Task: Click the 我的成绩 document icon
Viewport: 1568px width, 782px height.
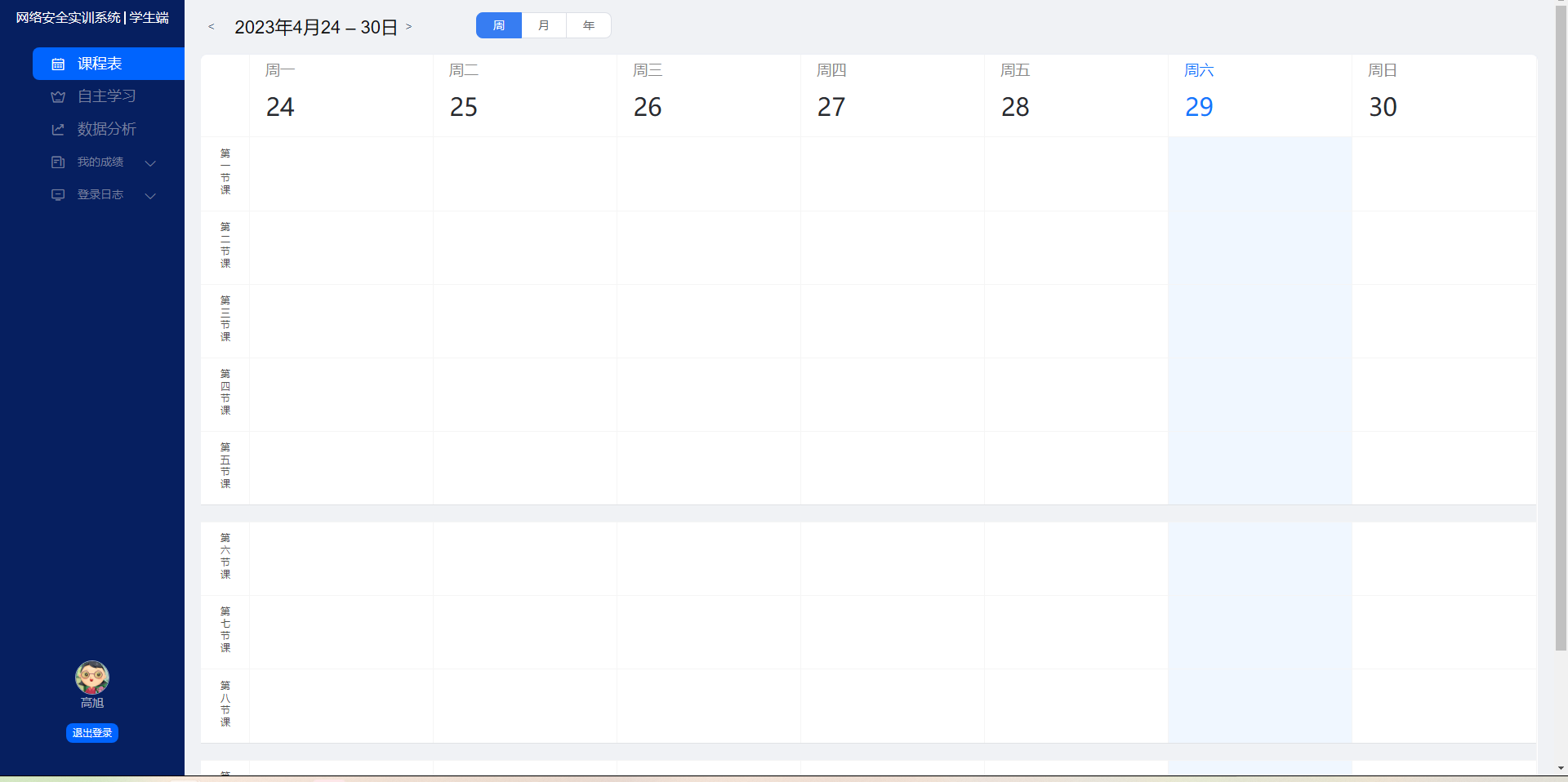Action: click(58, 162)
